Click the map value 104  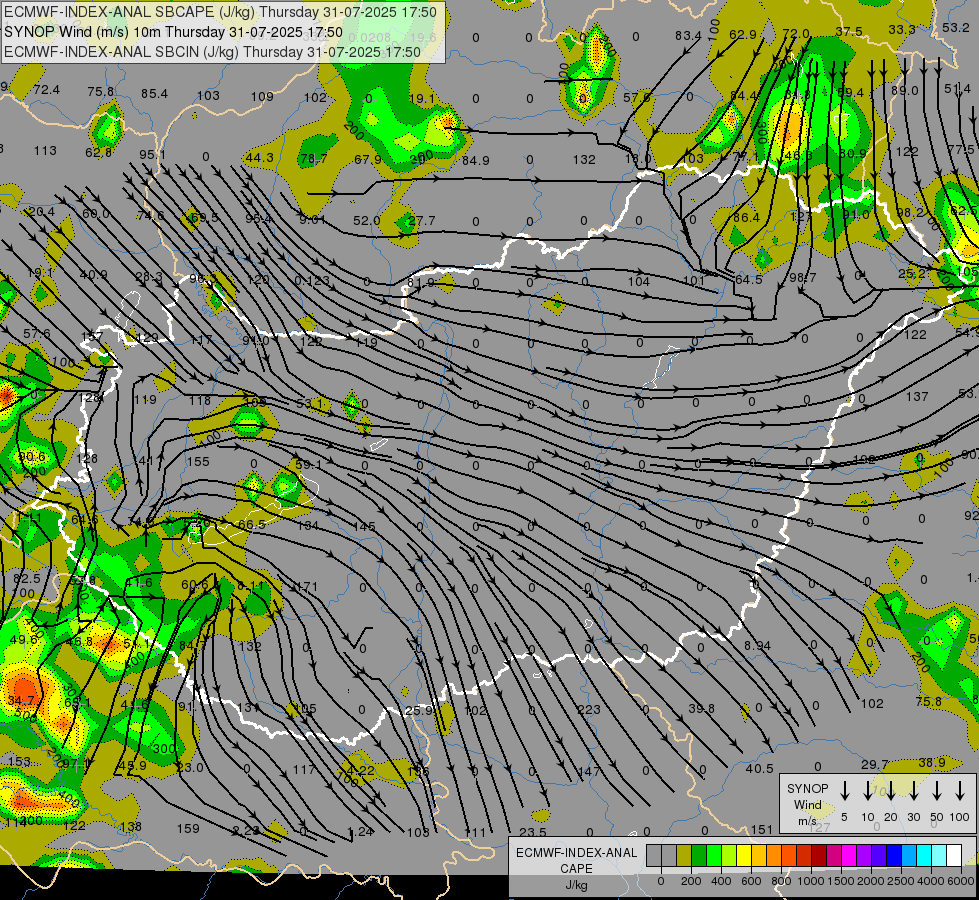tap(639, 281)
